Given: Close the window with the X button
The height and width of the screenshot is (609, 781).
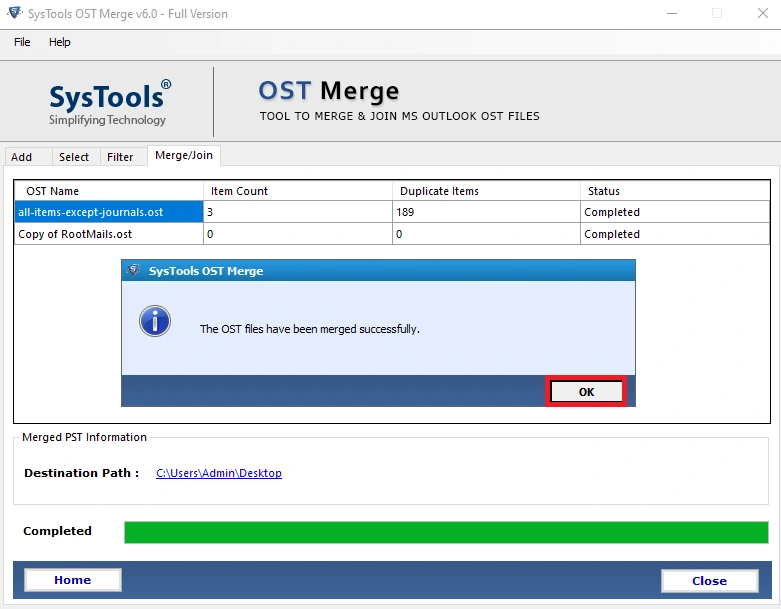Looking at the screenshot, I should pos(763,13).
